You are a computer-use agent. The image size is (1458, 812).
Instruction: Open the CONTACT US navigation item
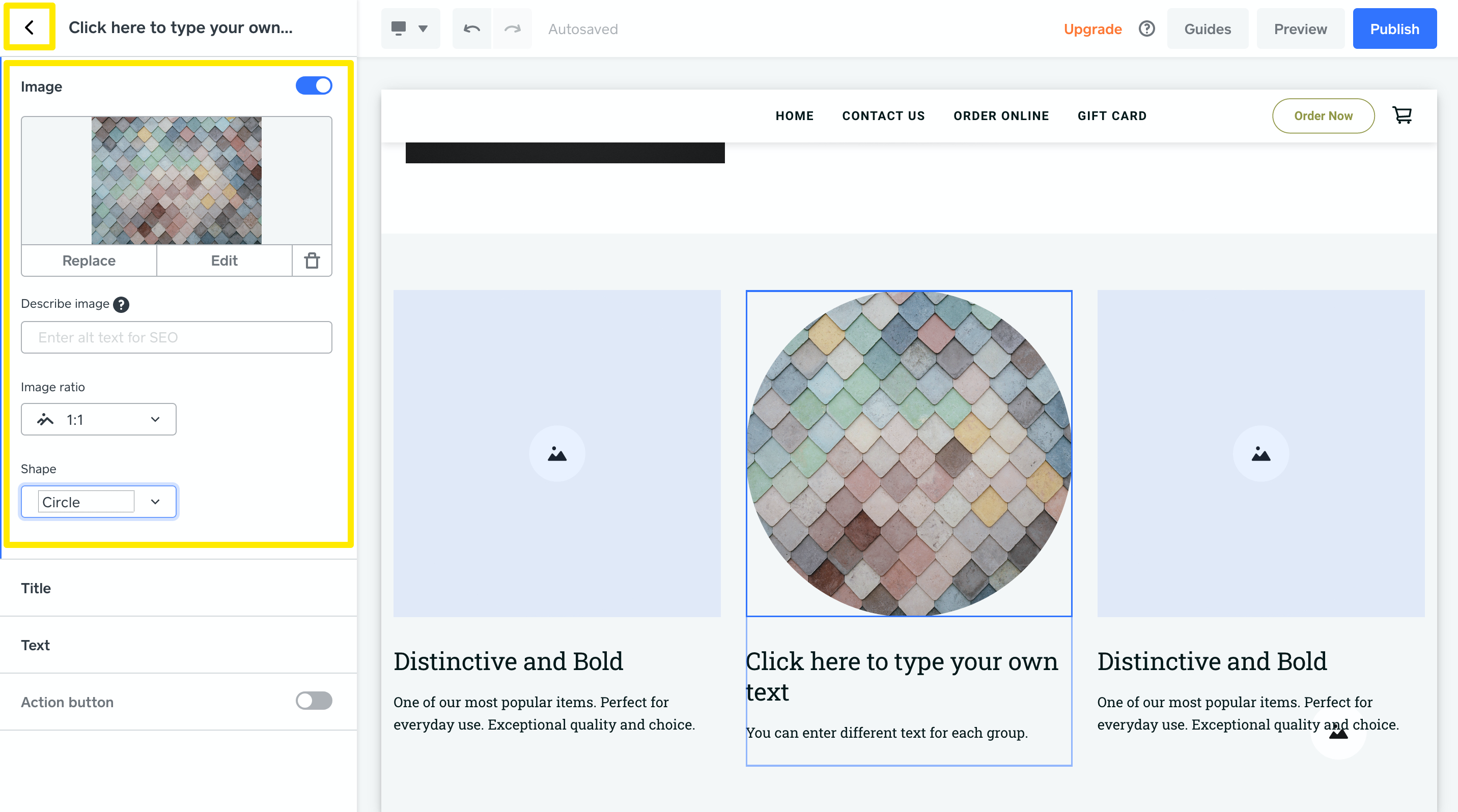(x=883, y=116)
